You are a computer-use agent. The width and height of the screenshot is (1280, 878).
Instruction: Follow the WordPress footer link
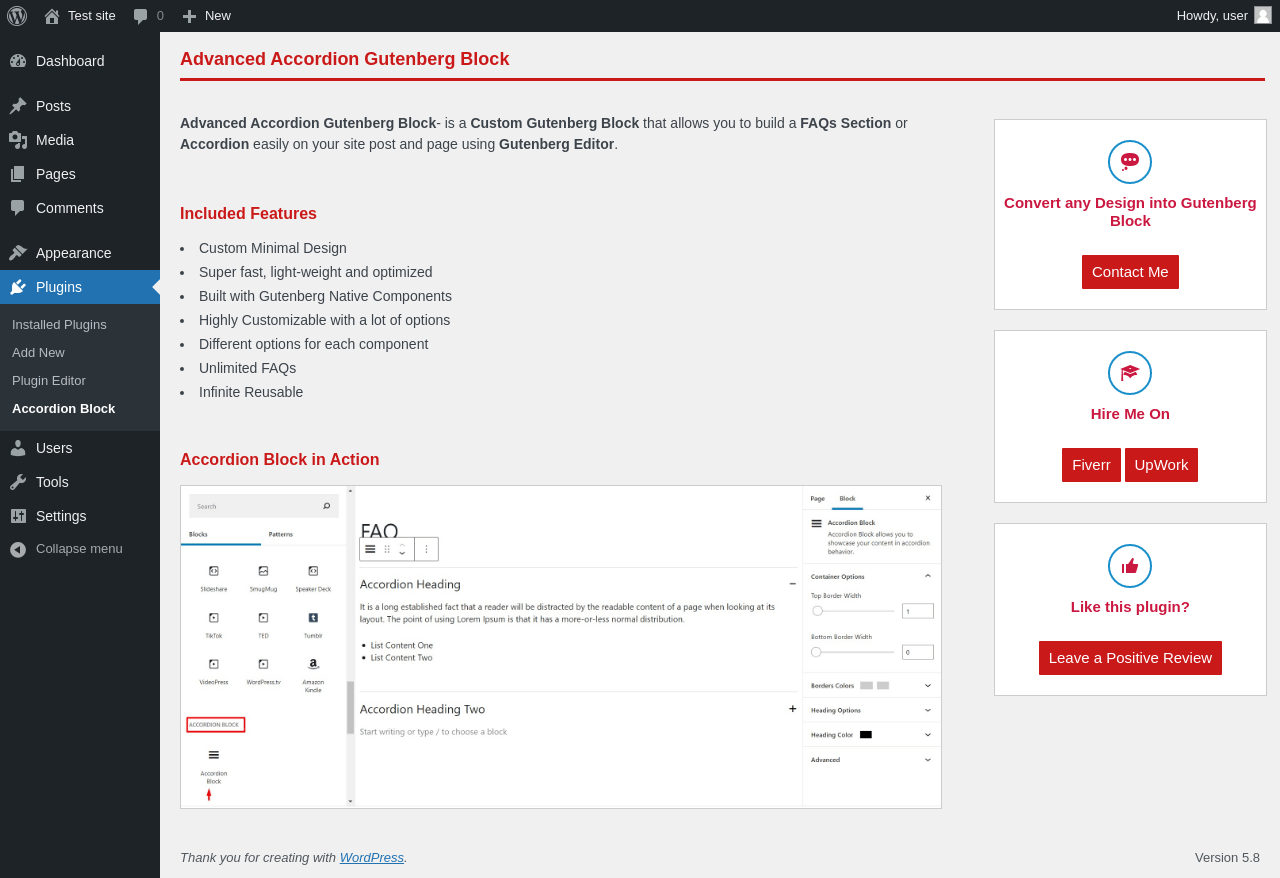(372, 857)
